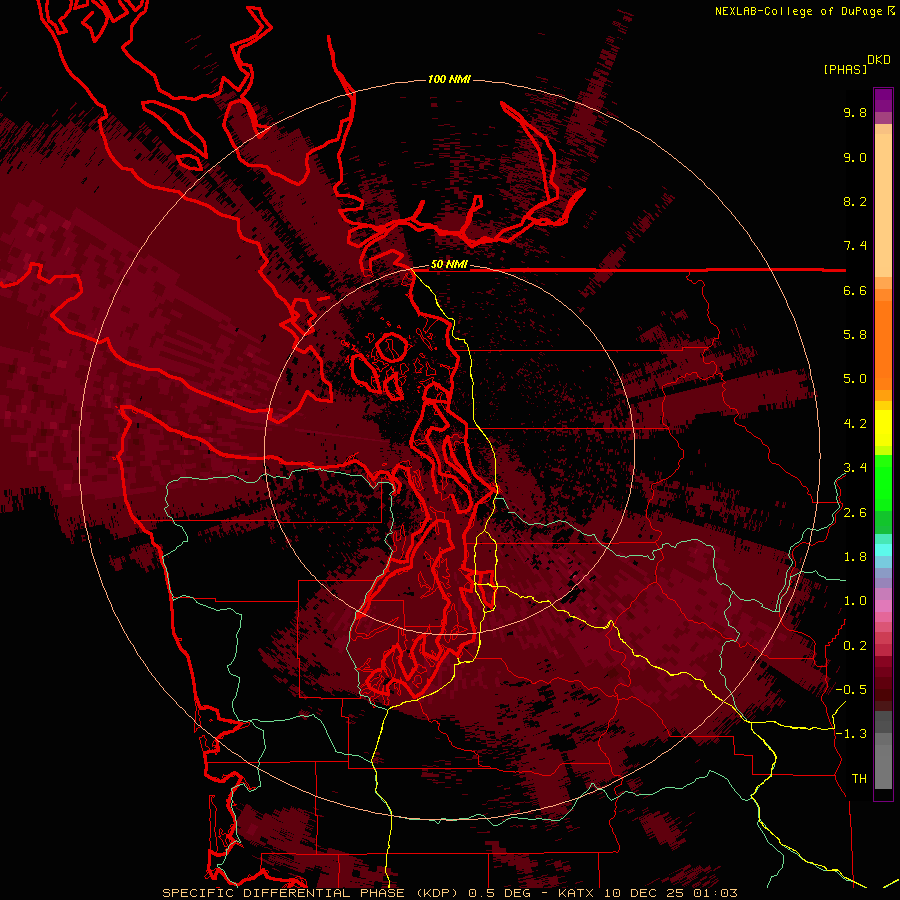Viewport: 900px width, 900px height.
Task: Click the 1.8 legend value
Action: (855, 557)
